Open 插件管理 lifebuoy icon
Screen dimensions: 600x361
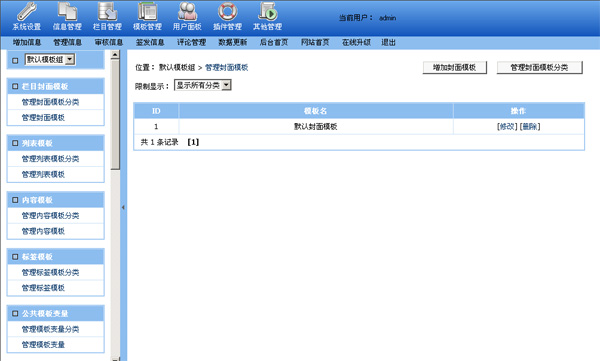(x=228, y=11)
